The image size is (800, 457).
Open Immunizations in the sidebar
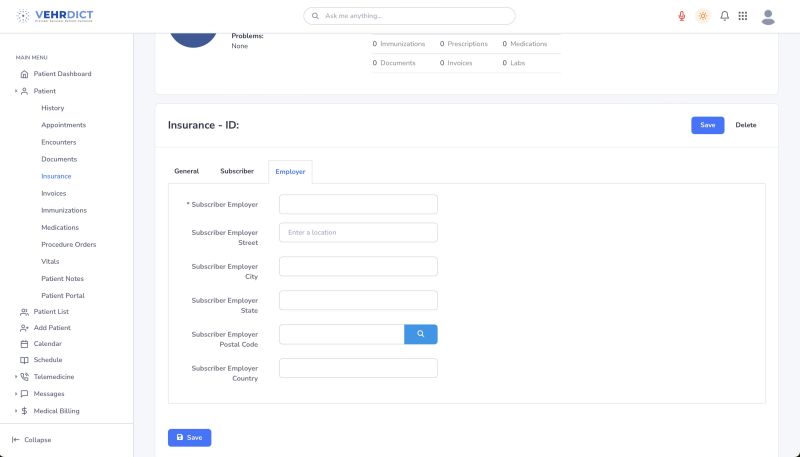tap(64, 210)
